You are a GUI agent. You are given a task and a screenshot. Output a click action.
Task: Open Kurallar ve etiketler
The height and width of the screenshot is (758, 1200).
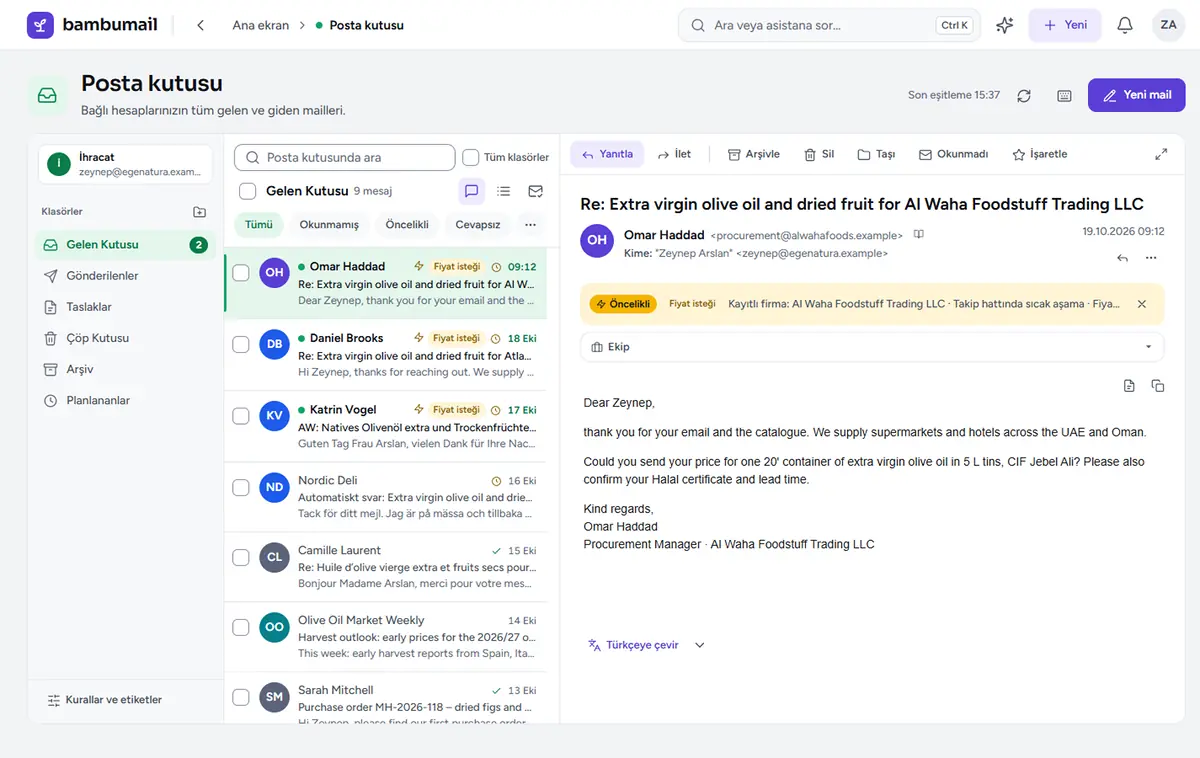click(105, 700)
